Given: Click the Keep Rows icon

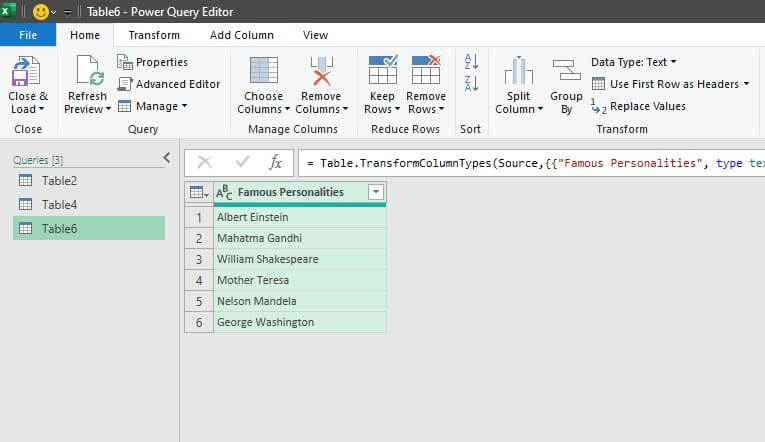Looking at the screenshot, I should click(x=382, y=70).
